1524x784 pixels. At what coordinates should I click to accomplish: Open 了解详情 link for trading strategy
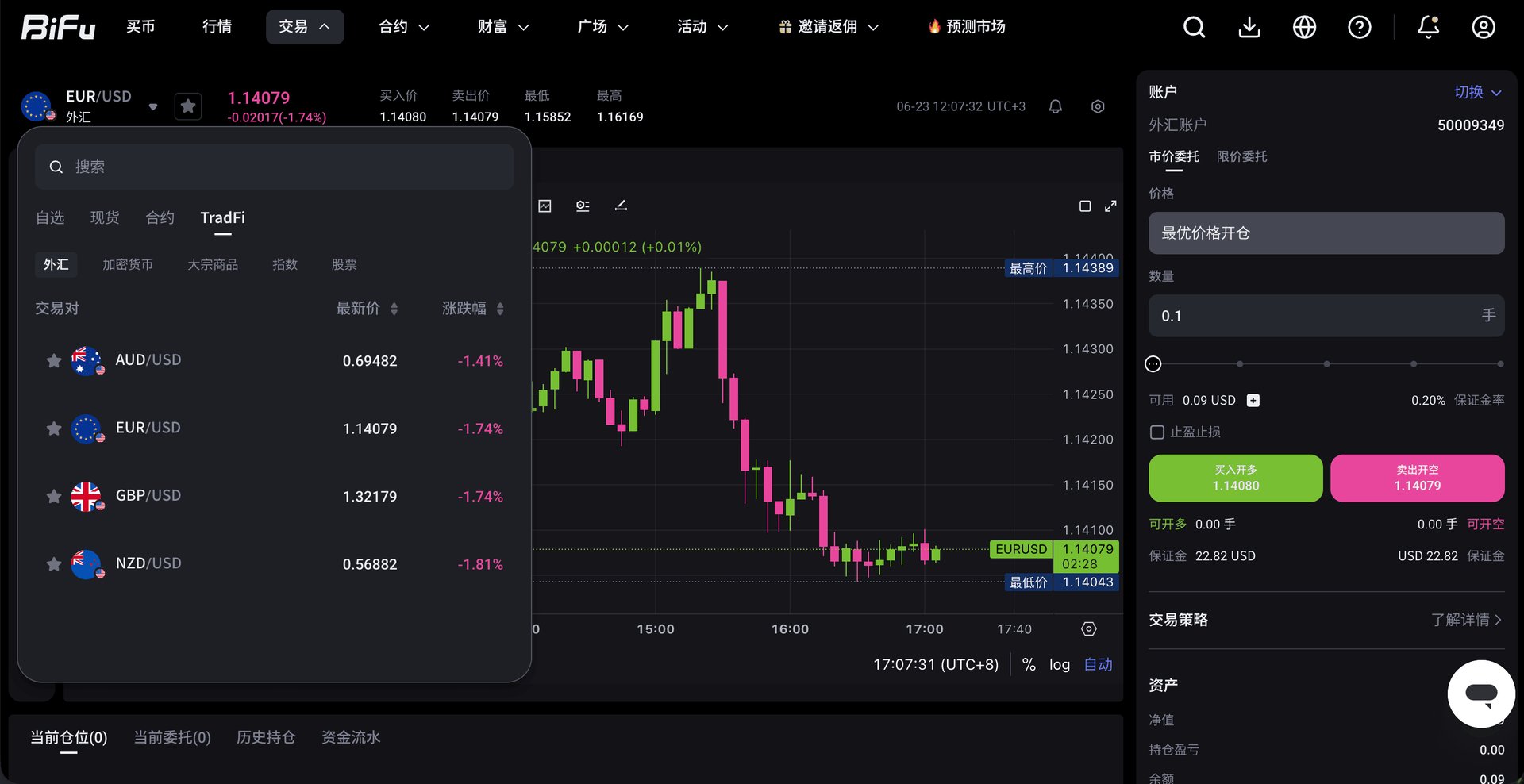pyautogui.click(x=1466, y=620)
